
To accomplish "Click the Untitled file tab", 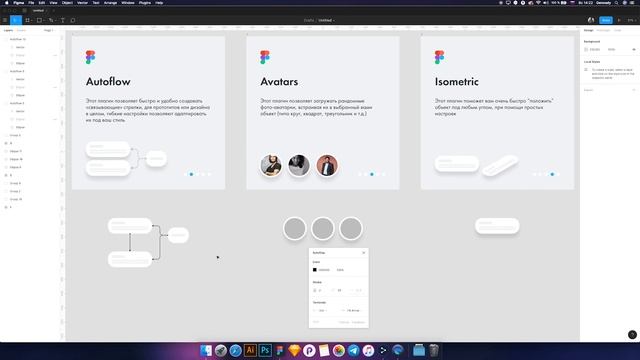I will [x=38, y=11].
